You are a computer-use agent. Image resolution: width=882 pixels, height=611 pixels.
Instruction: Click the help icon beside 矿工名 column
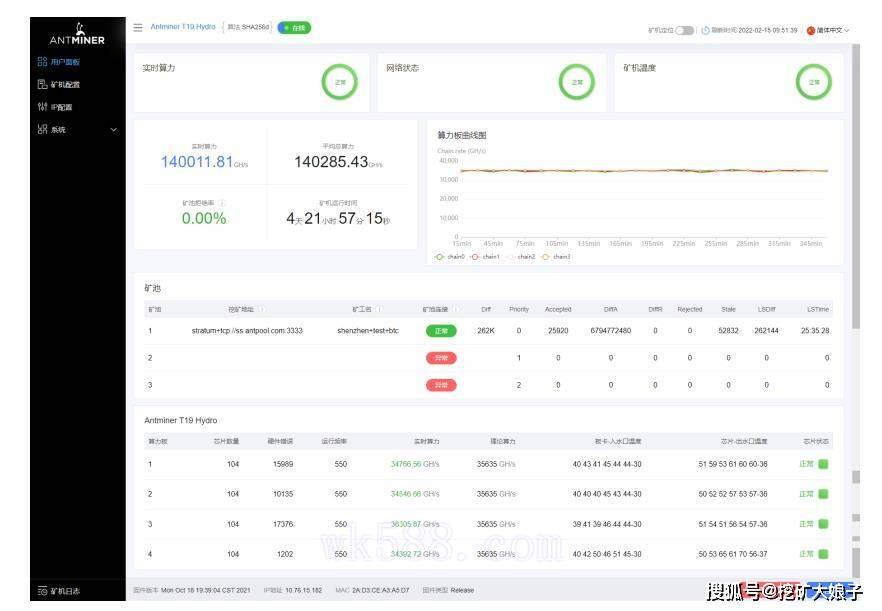380,309
